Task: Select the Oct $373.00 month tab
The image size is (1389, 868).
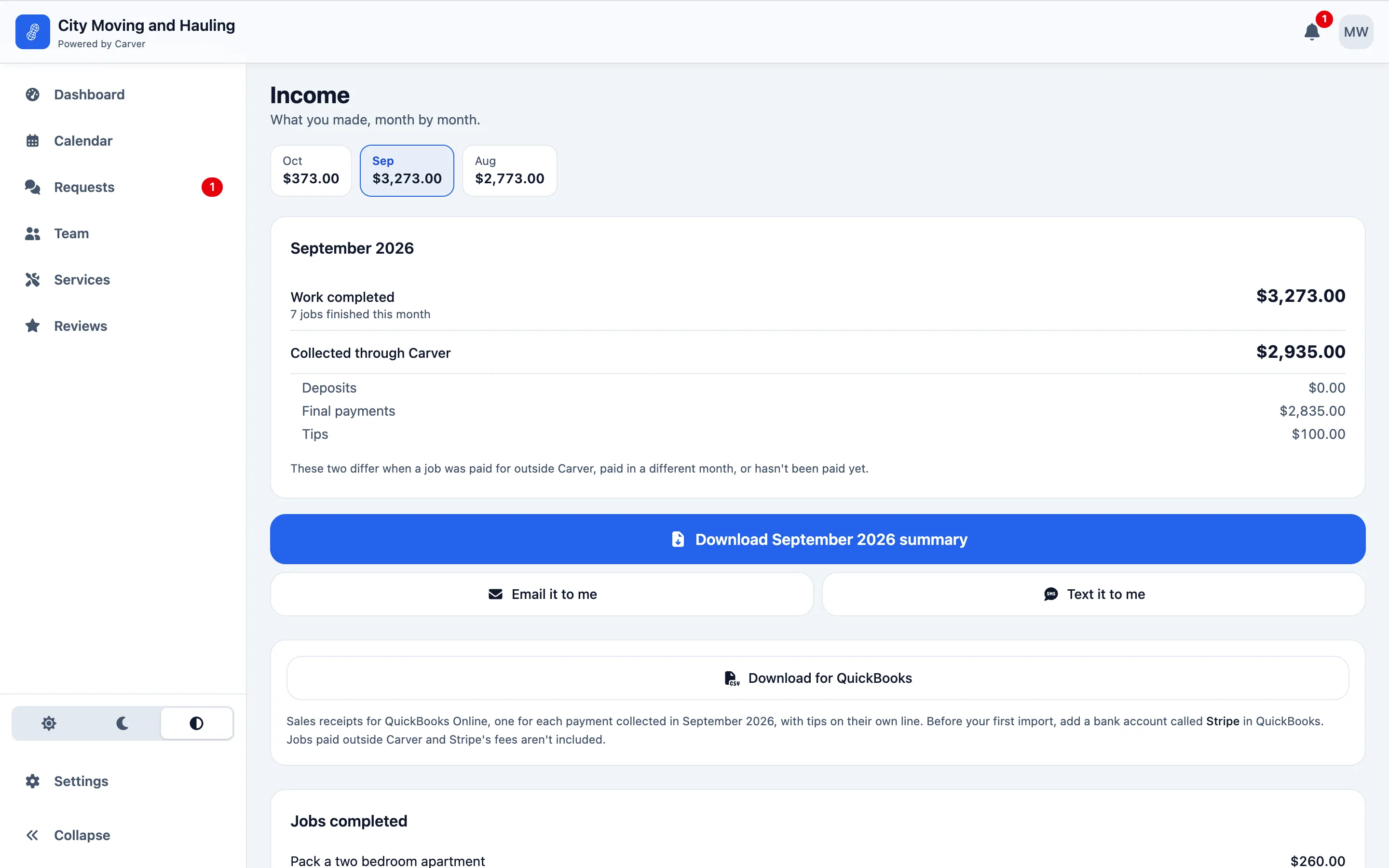Action: pyautogui.click(x=311, y=171)
